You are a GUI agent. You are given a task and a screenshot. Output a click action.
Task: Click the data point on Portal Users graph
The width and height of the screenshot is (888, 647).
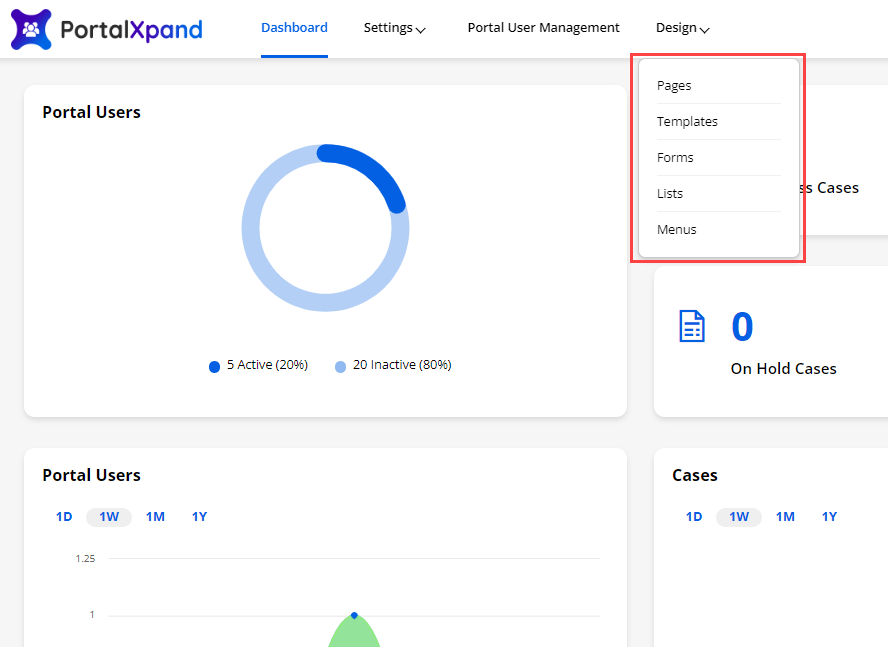(354, 615)
